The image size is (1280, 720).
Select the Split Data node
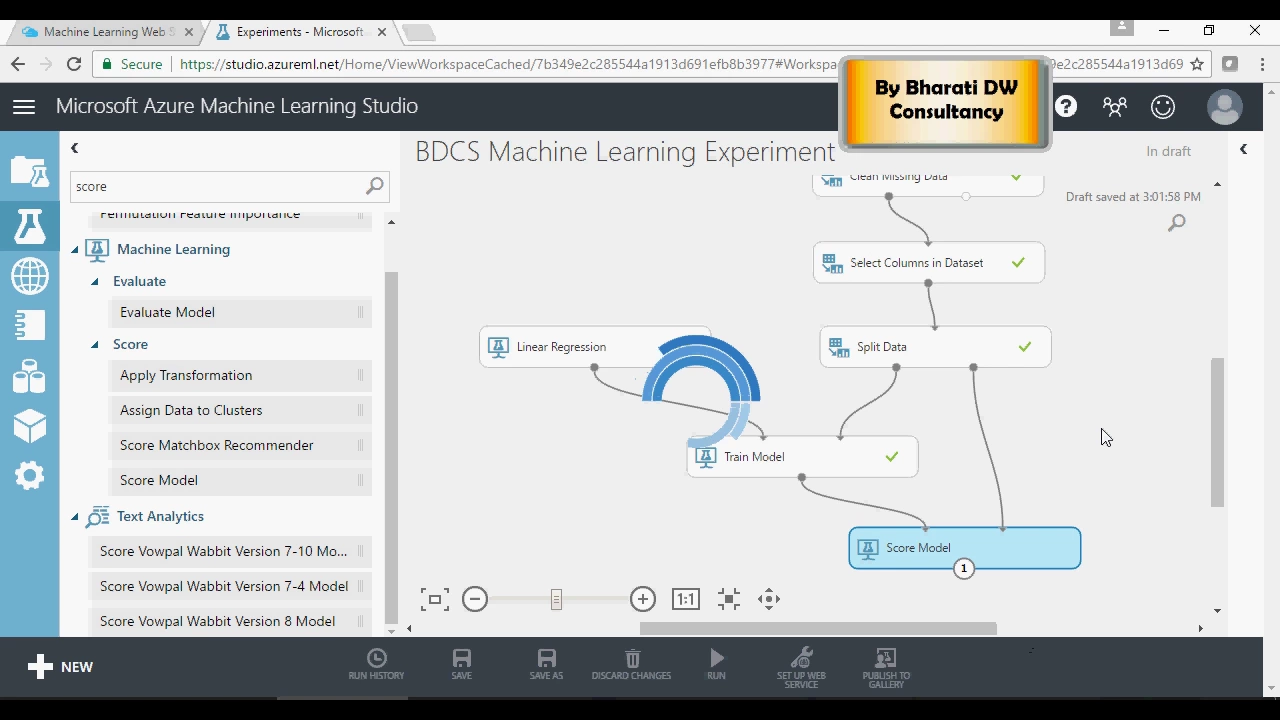[935, 347]
